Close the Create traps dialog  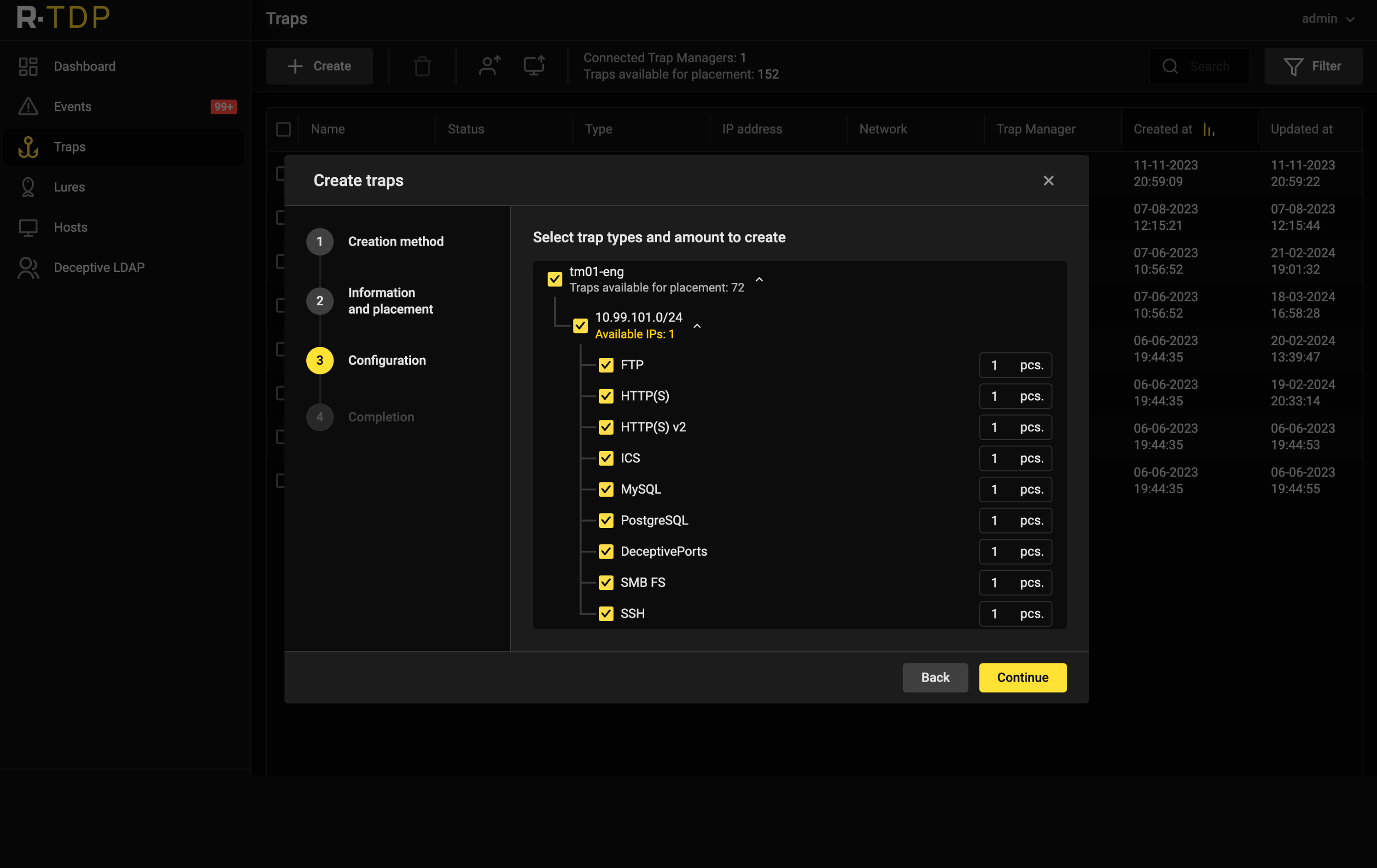point(1048,181)
